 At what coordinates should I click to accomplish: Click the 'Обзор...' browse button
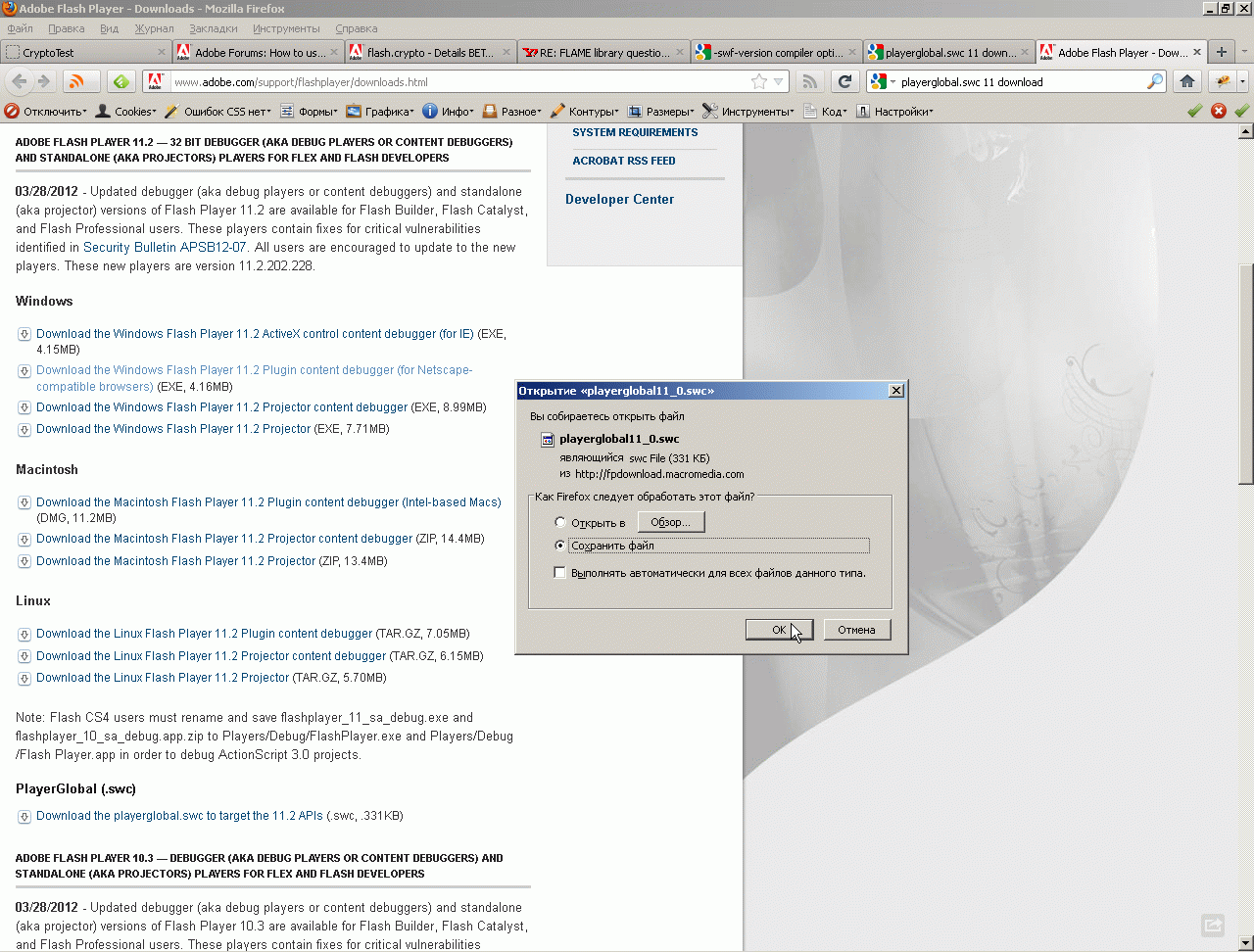[x=671, y=522]
